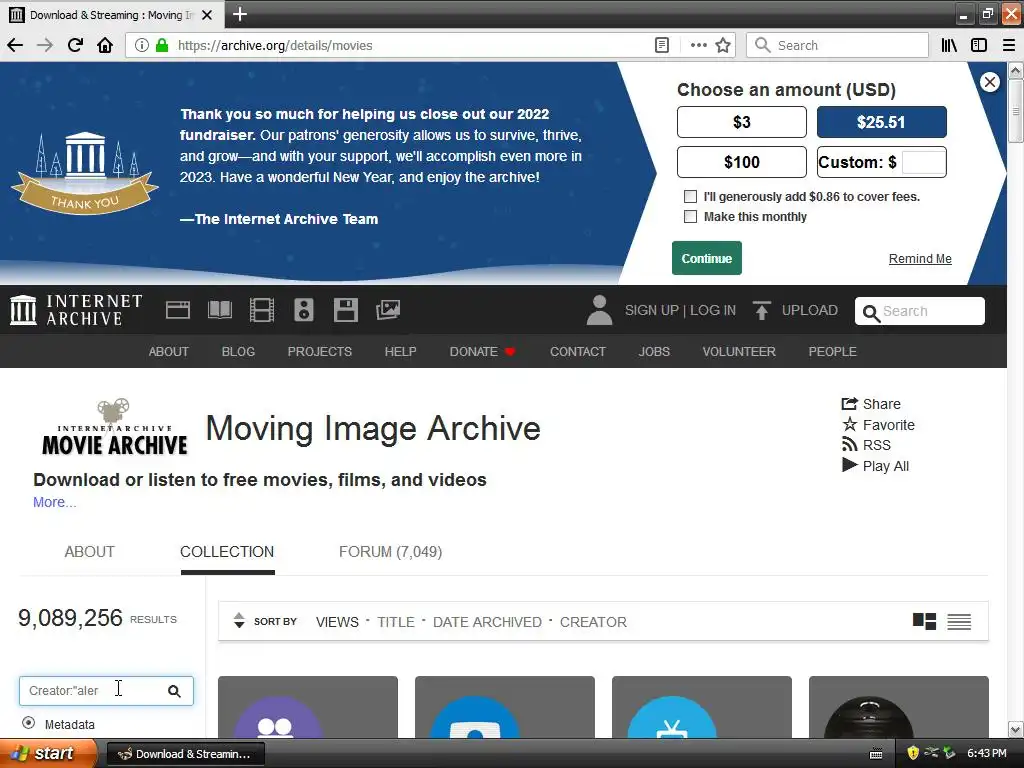This screenshot has width=1024, height=768.
Task: Open the Firefox hamburger menu
Action: coord(1008,45)
